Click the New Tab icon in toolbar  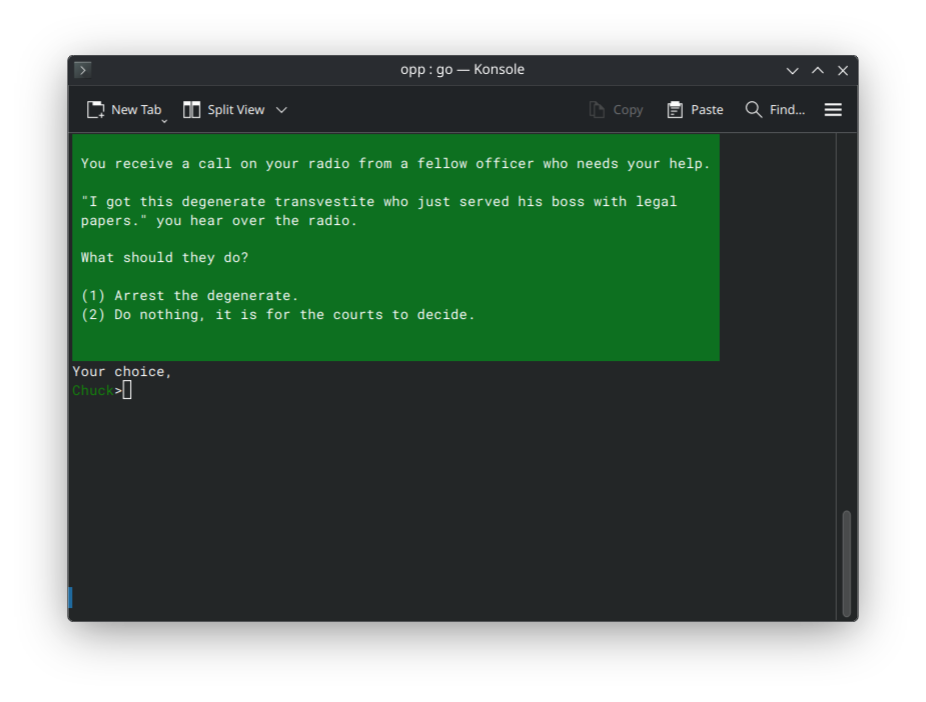pos(96,110)
